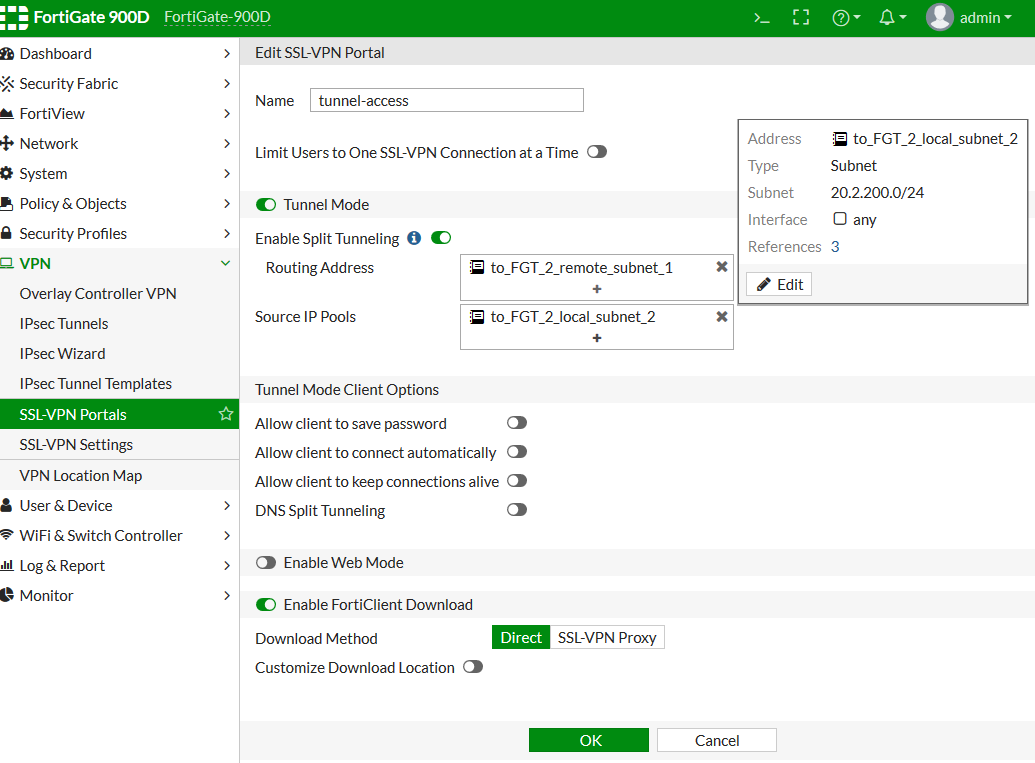Turn on Enable Web Mode
The width and height of the screenshot is (1035, 763).
click(x=266, y=563)
